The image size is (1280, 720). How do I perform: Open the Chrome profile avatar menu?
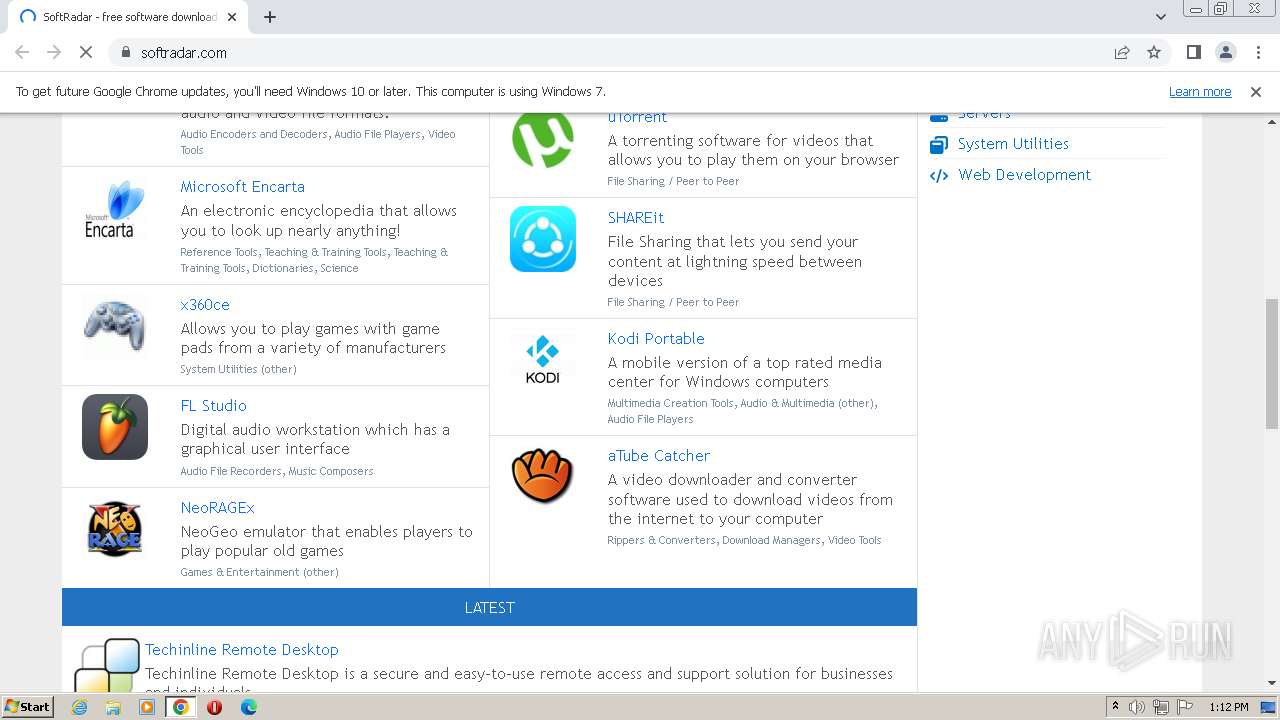pos(1225,52)
